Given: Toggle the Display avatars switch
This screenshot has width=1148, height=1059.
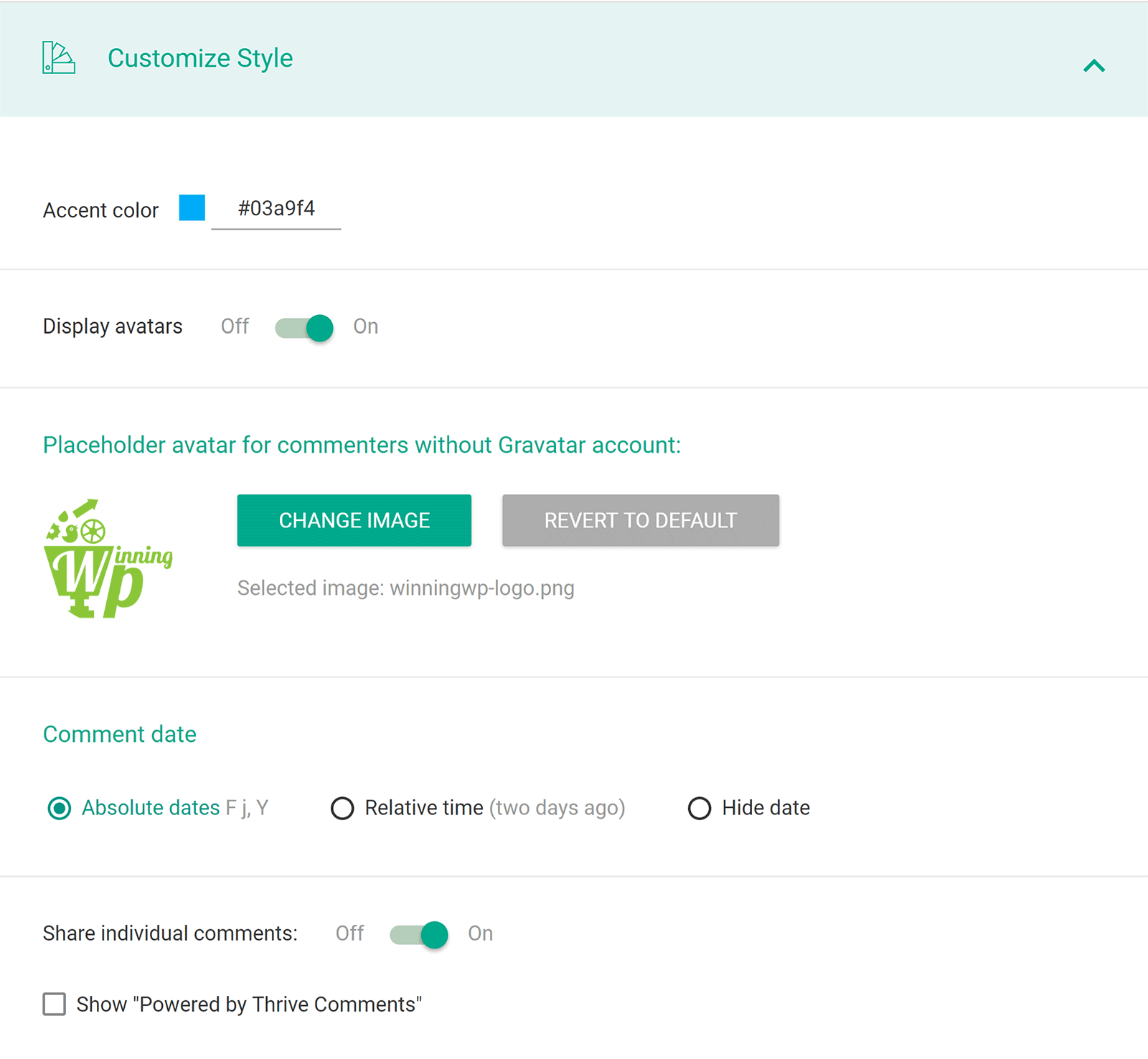Looking at the screenshot, I should 304,328.
